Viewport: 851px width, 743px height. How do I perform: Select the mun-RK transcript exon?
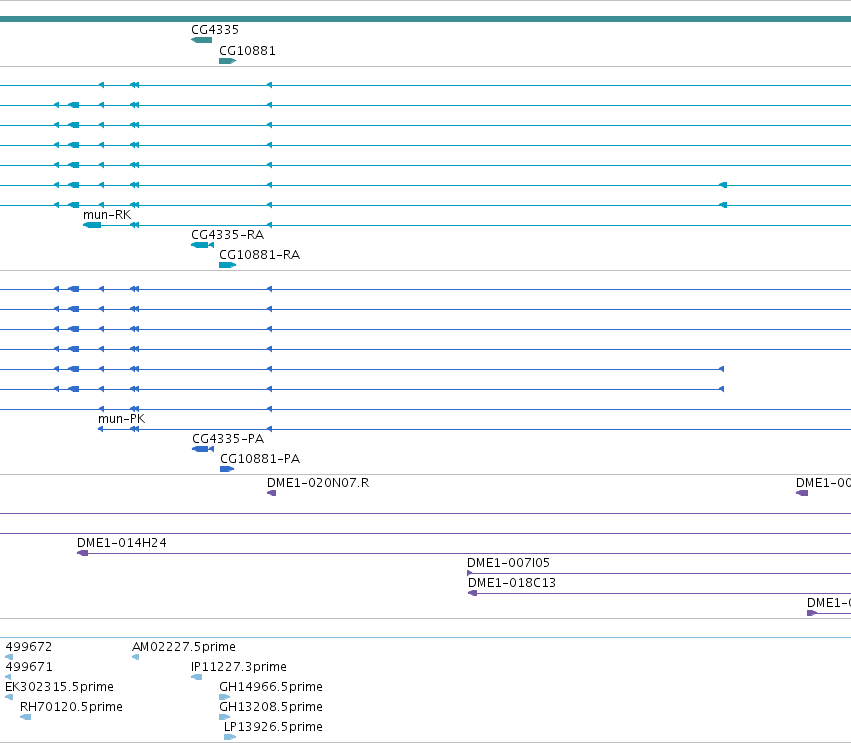(92, 225)
